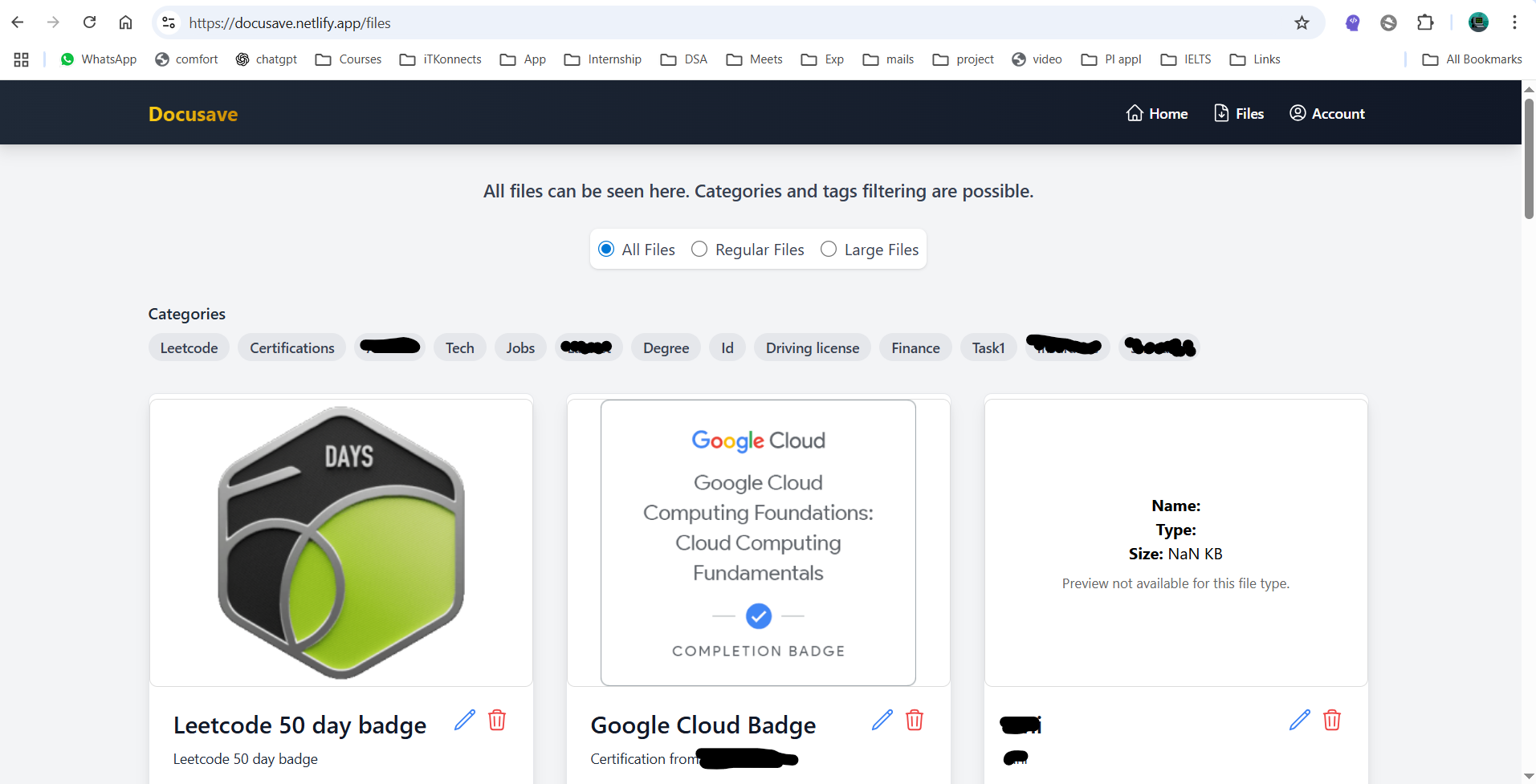Filter by the Certifications category

point(291,347)
